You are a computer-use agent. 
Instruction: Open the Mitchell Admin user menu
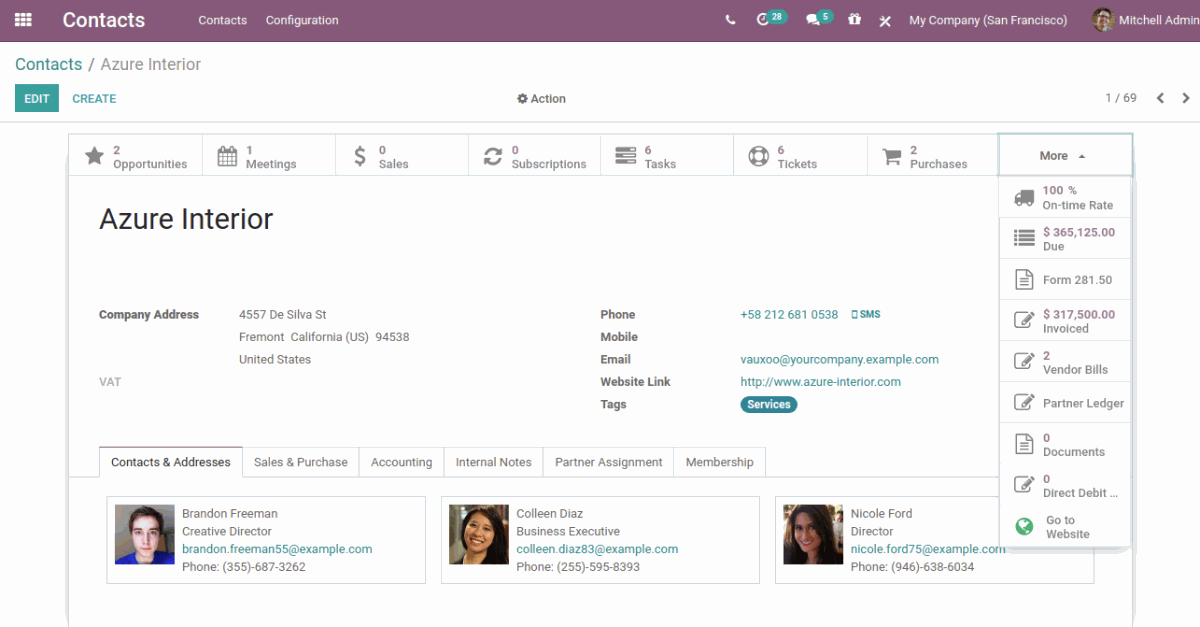pyautogui.click(x=1145, y=20)
